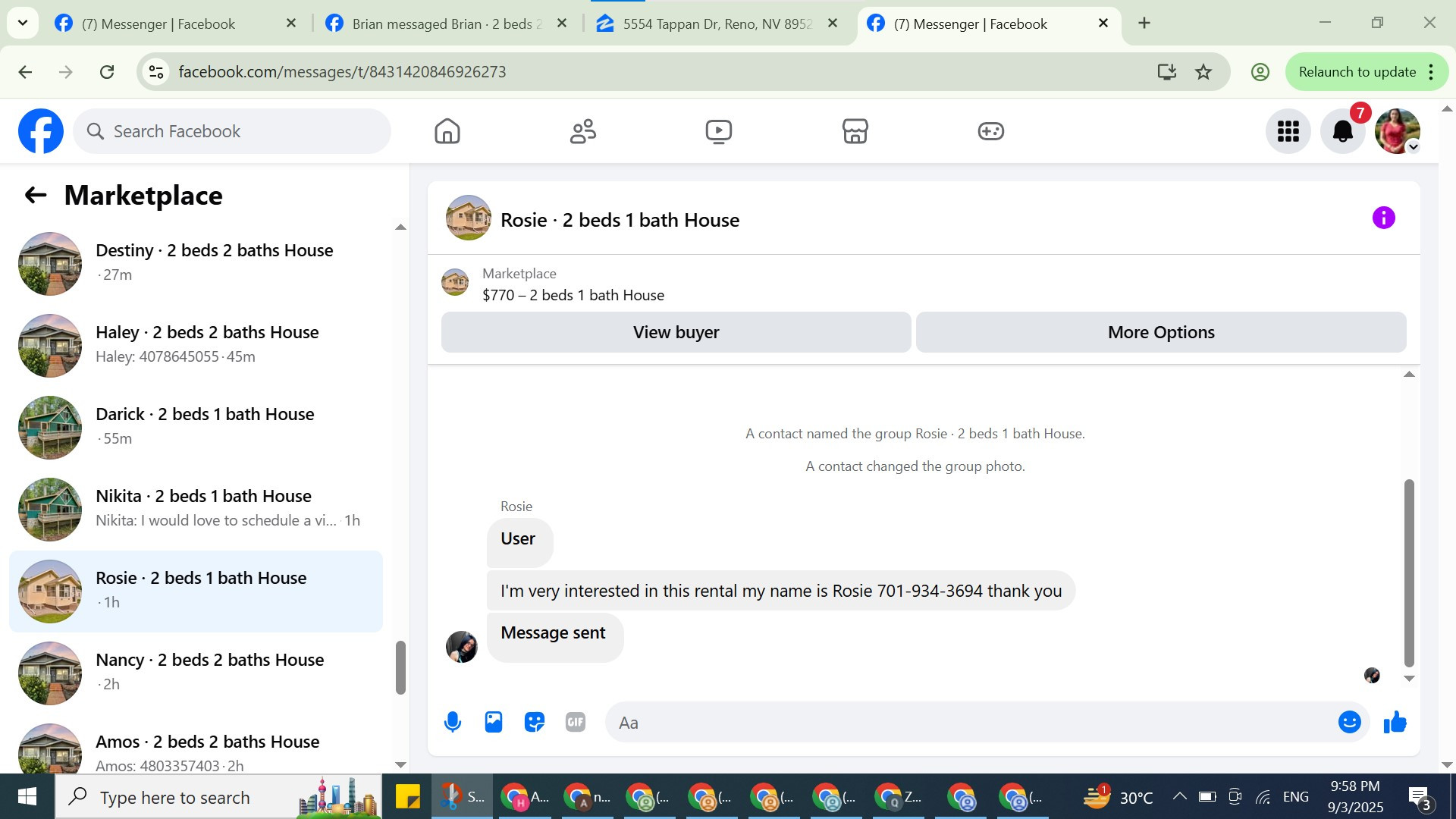Click scroll-up arrow of conversation list

click(x=400, y=227)
